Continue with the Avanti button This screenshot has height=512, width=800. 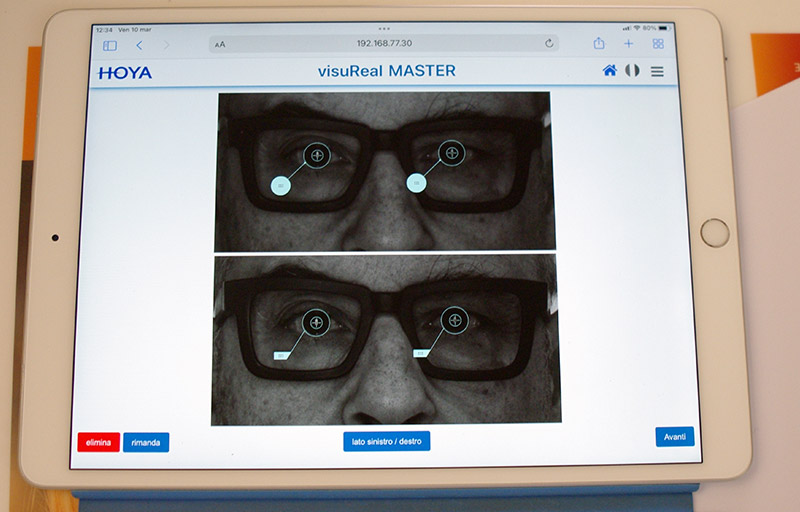point(674,437)
